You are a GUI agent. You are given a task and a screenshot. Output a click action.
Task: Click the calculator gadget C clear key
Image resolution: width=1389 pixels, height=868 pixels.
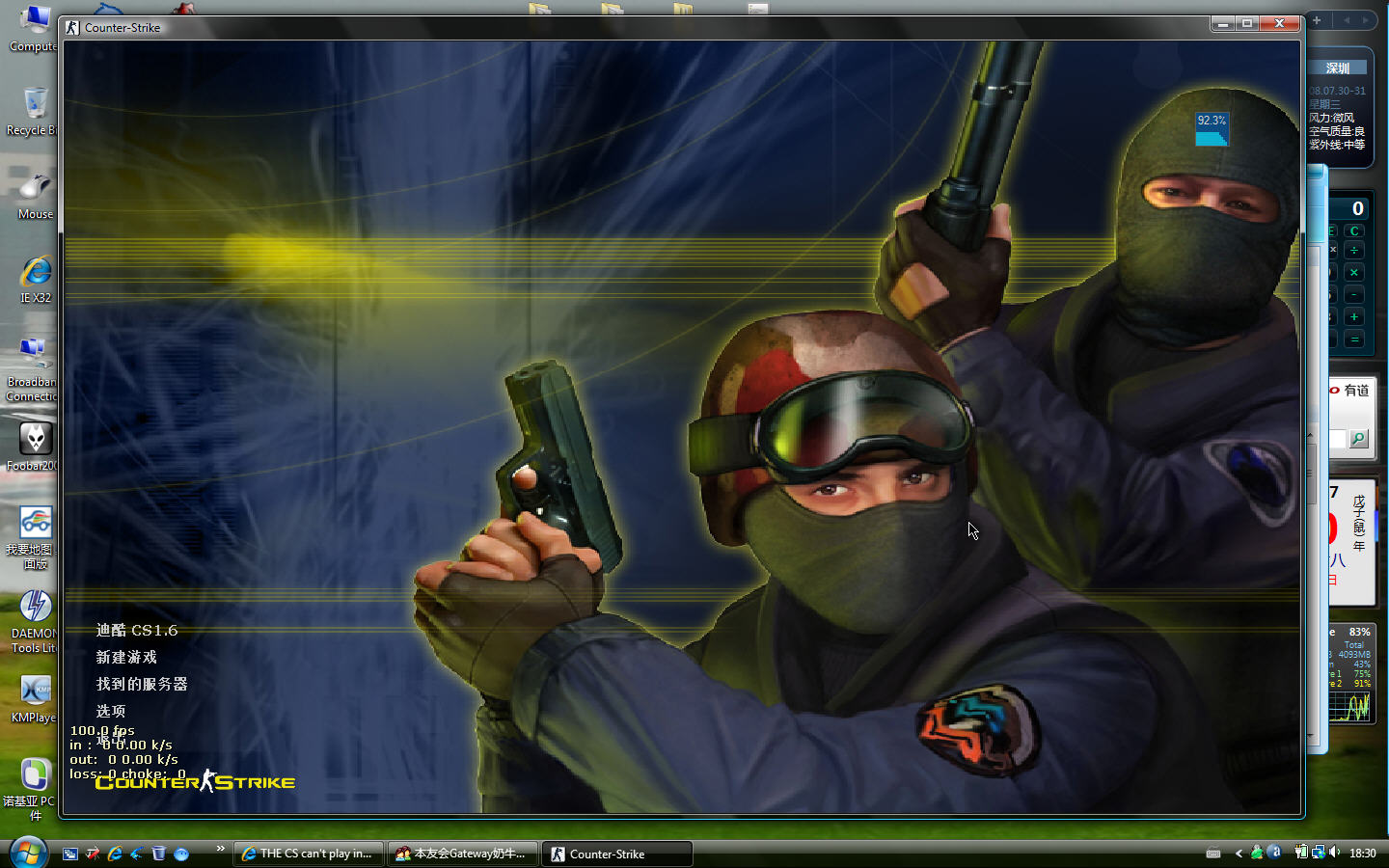[1354, 231]
